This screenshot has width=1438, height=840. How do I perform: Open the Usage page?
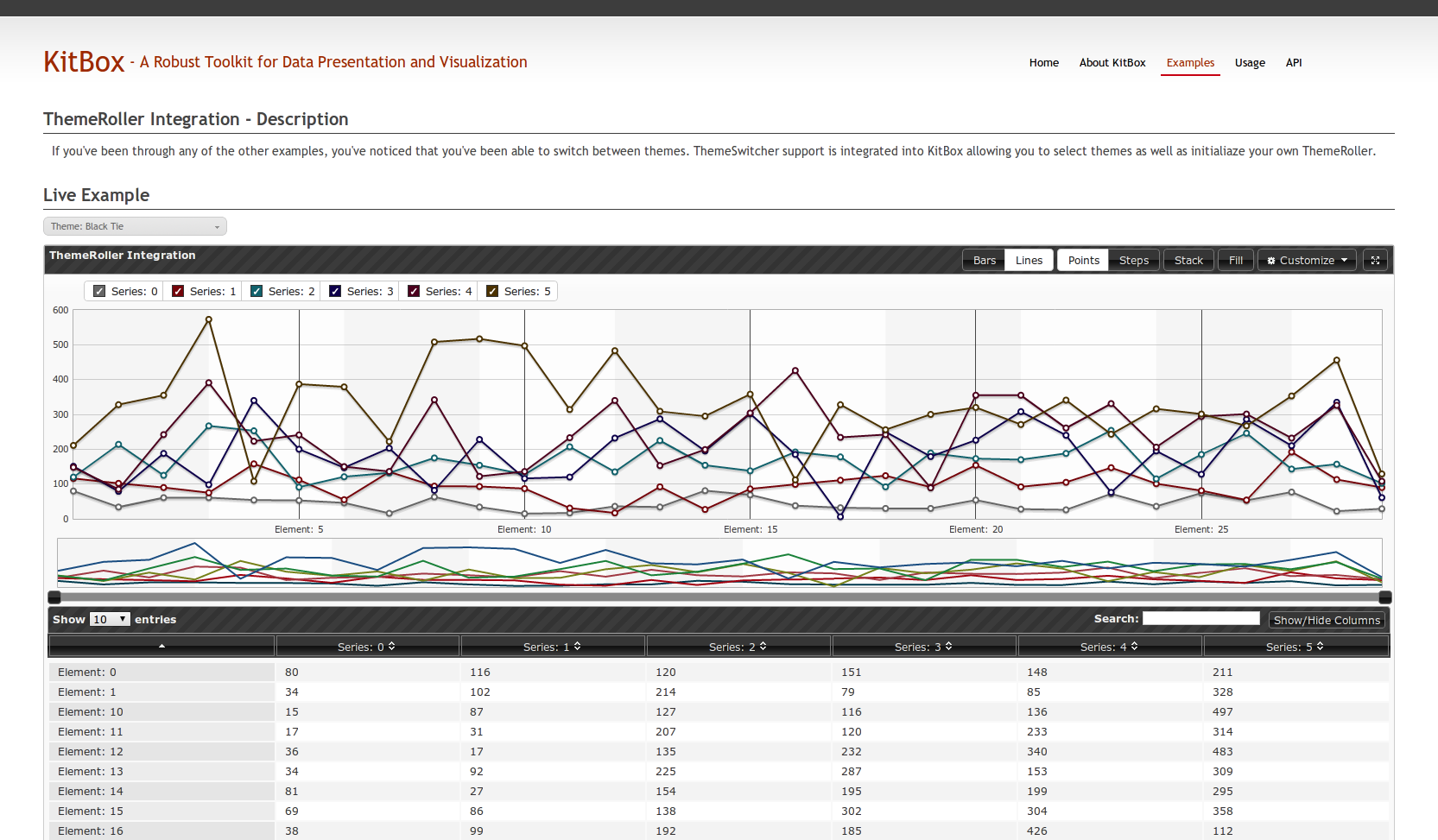(1250, 62)
